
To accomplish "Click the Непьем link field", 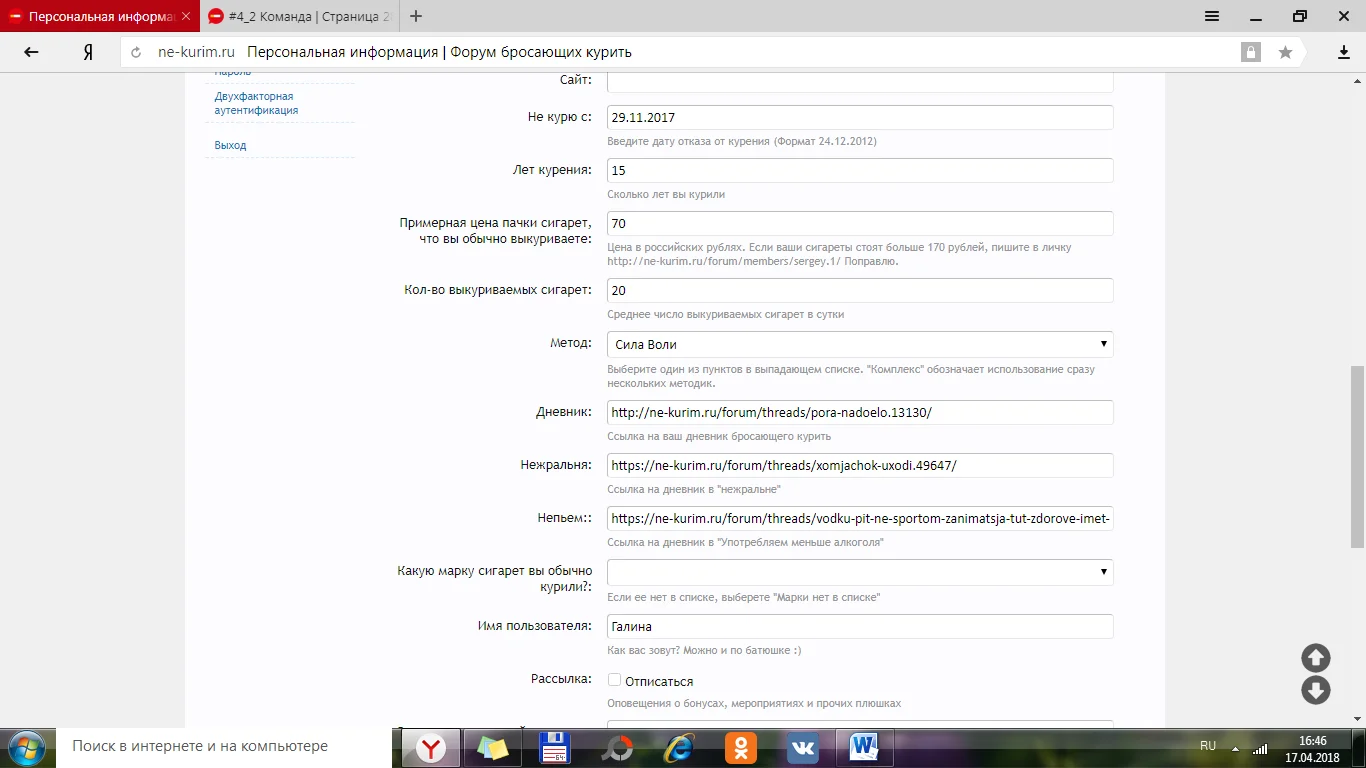I will [860, 518].
